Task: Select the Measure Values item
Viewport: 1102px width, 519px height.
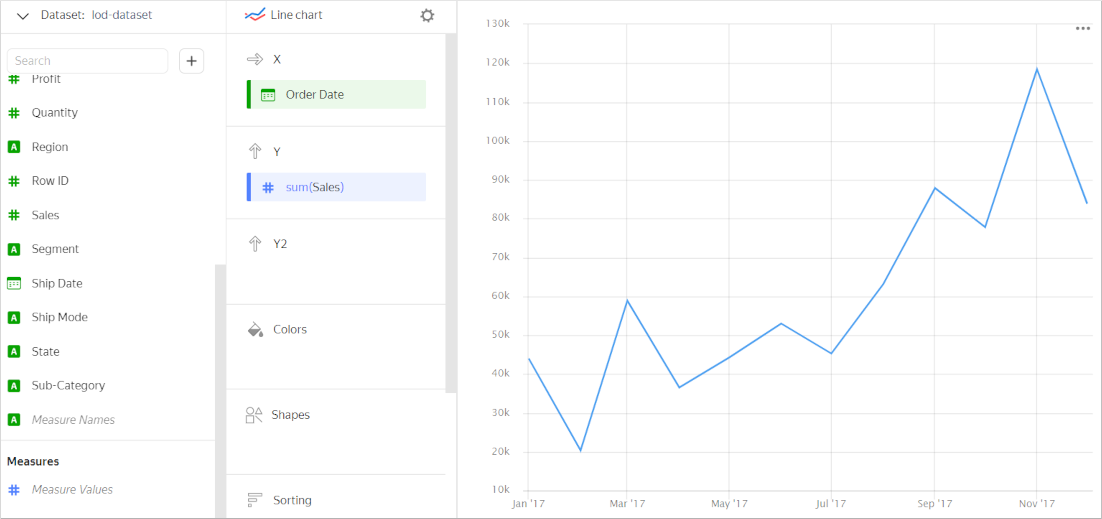Action: click(x=72, y=489)
